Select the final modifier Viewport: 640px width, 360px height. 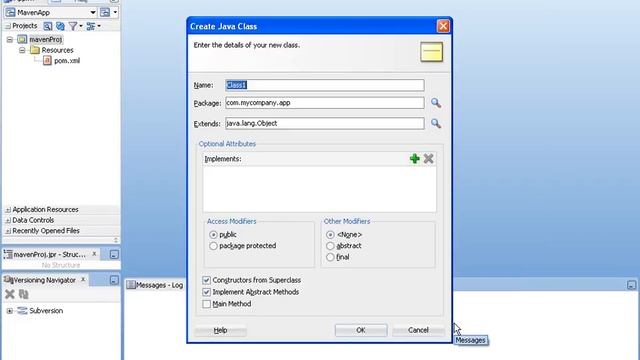(330, 257)
